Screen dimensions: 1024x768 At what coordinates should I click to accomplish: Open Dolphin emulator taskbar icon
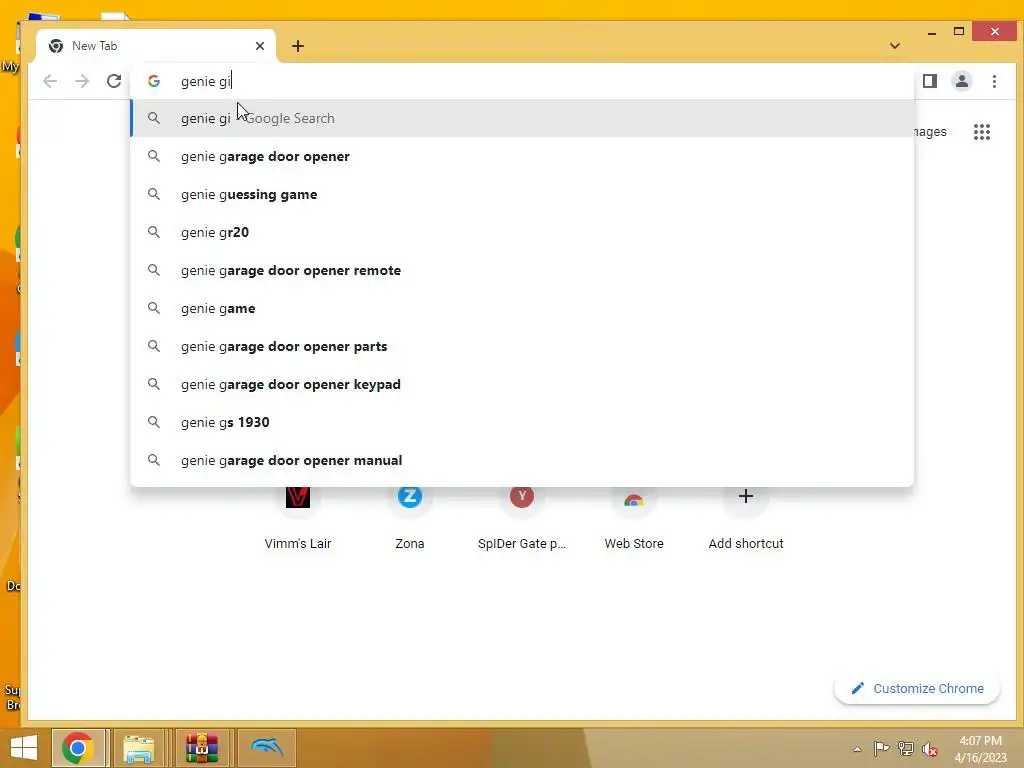[266, 748]
